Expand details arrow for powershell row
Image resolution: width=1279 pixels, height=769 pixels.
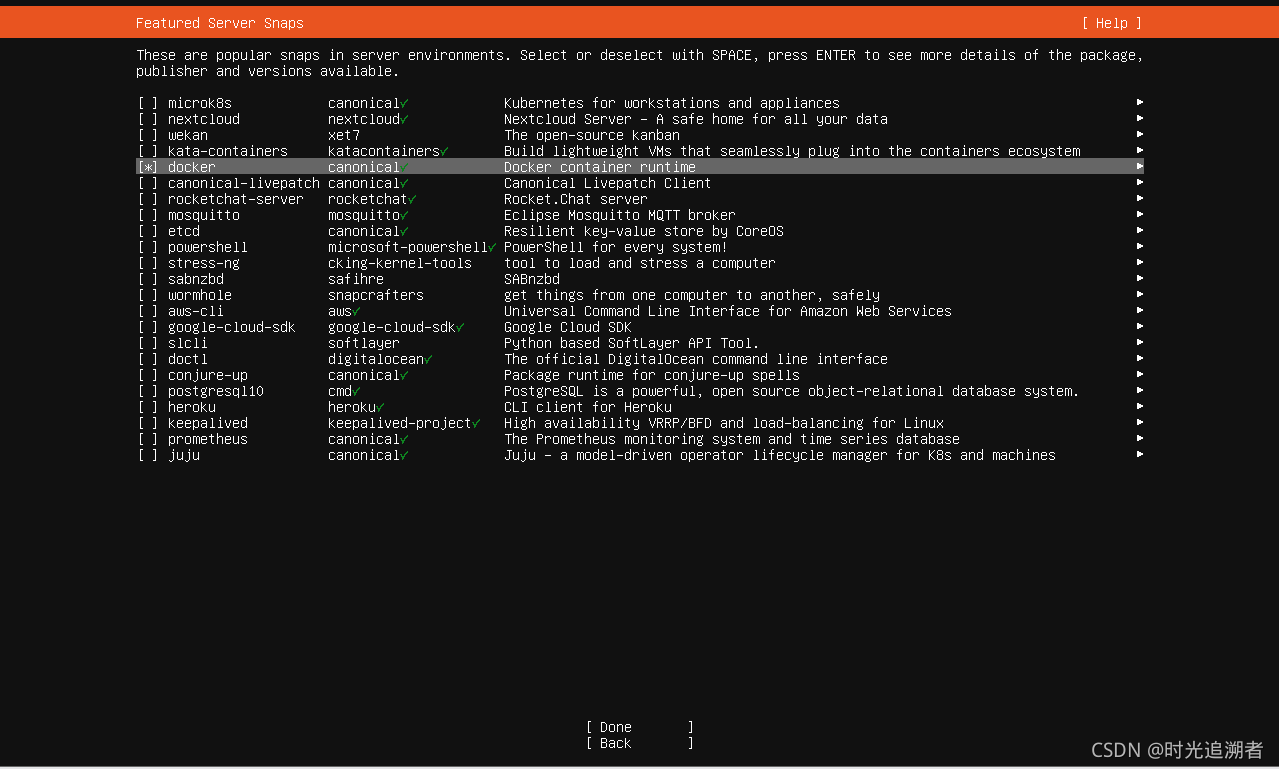pyautogui.click(x=1140, y=246)
